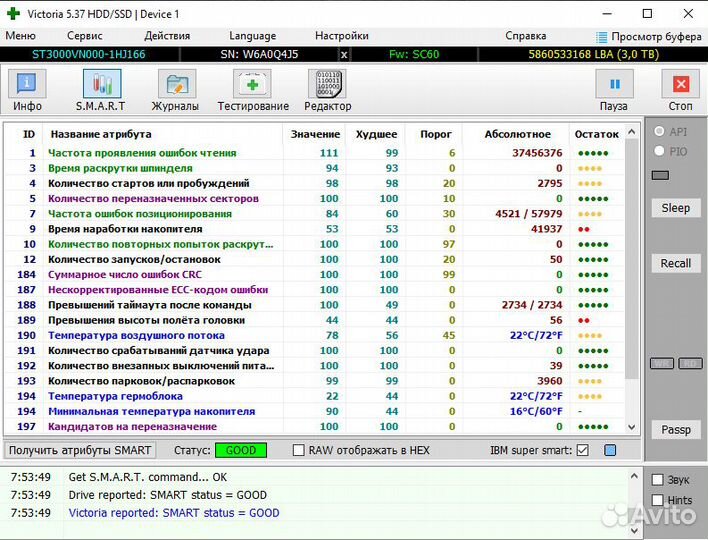This screenshot has width=708, height=540.
Task: Click the green cross Victoria app icon
Action: (13, 14)
